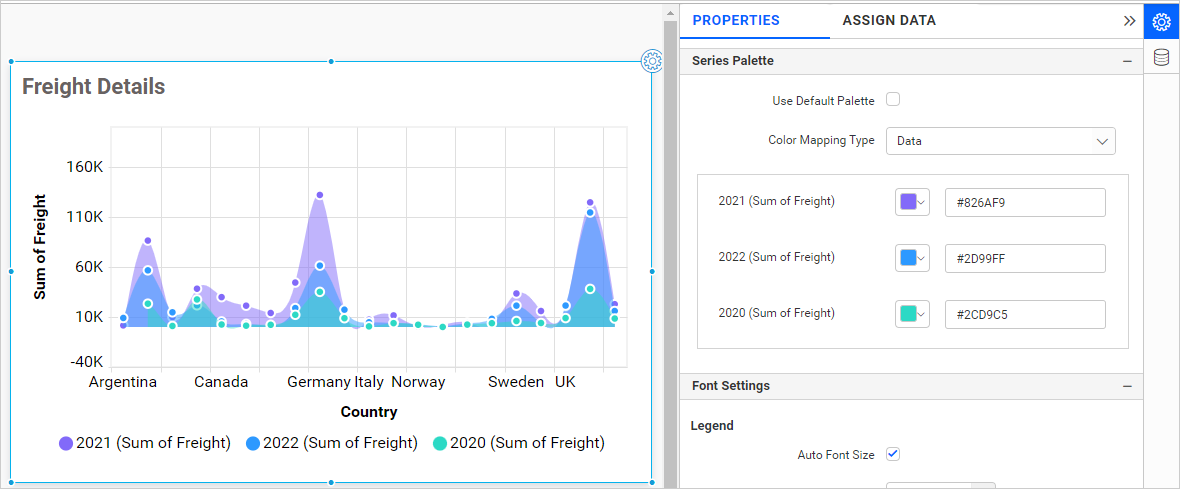This screenshot has width=1180, height=489.
Task: Open the 2022 blue color picker
Action: [912, 258]
